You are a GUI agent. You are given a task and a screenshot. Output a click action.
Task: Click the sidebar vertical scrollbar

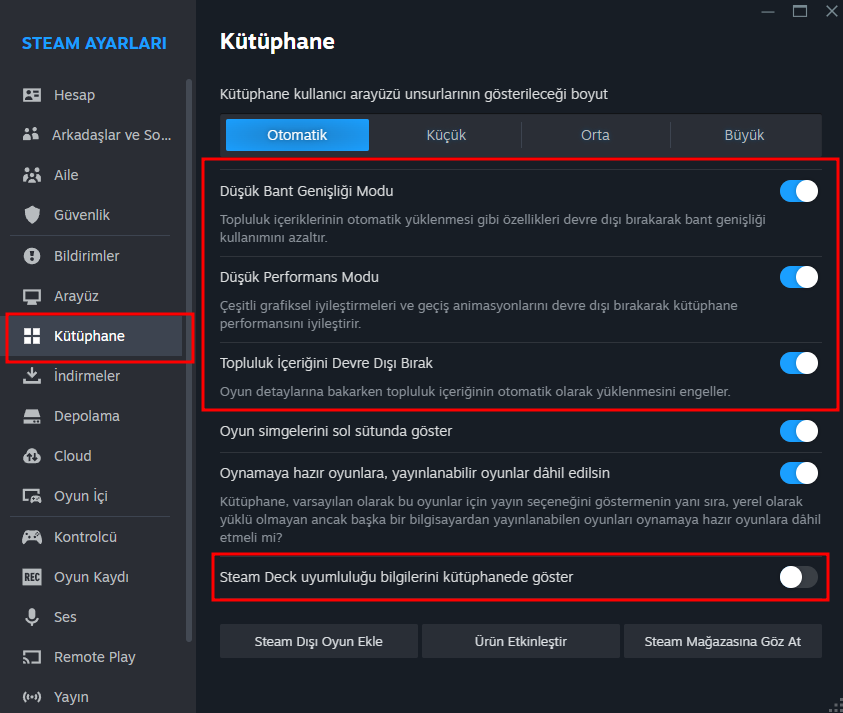[189, 360]
